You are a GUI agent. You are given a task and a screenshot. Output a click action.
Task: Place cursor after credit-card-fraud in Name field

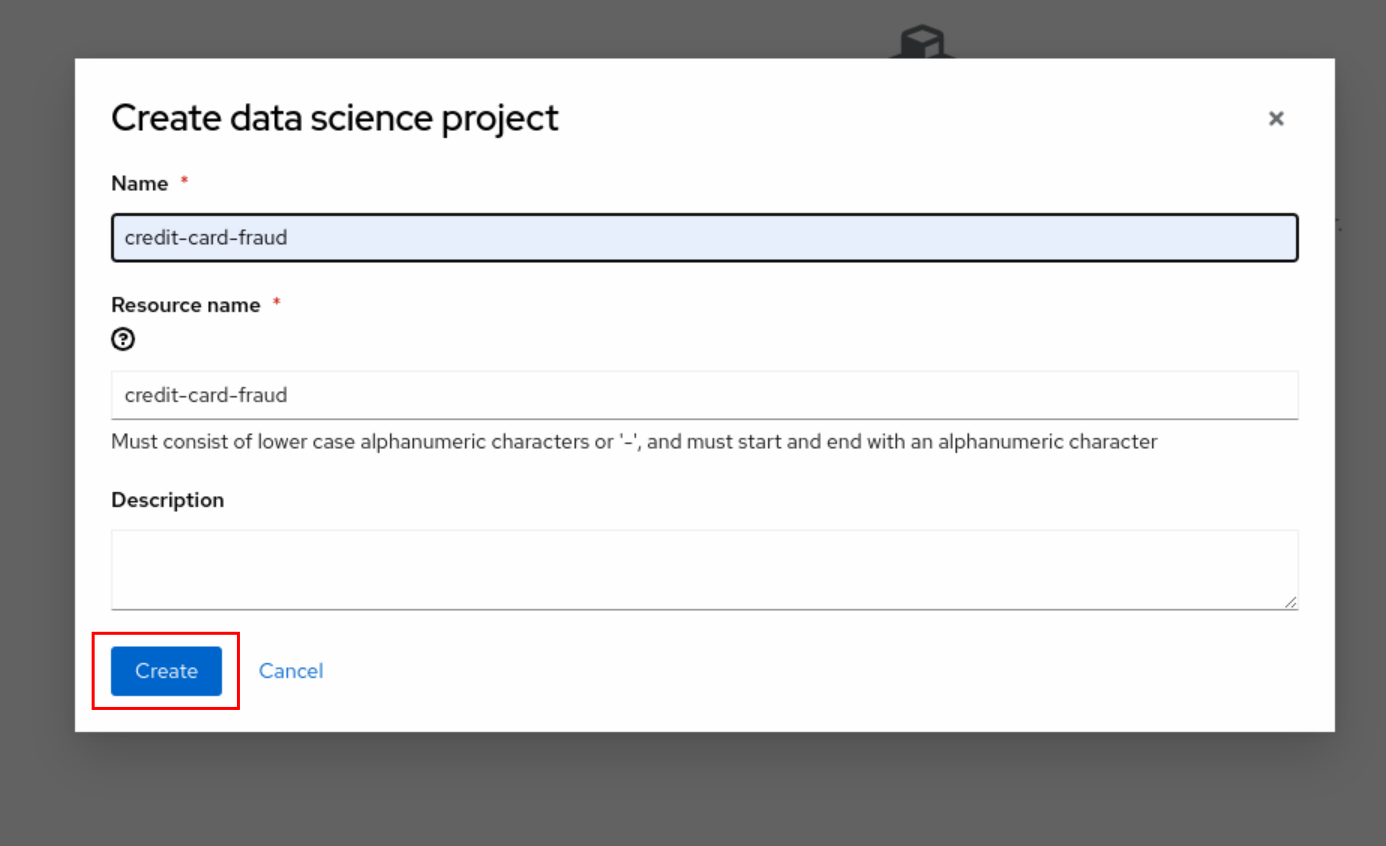[x=289, y=238]
